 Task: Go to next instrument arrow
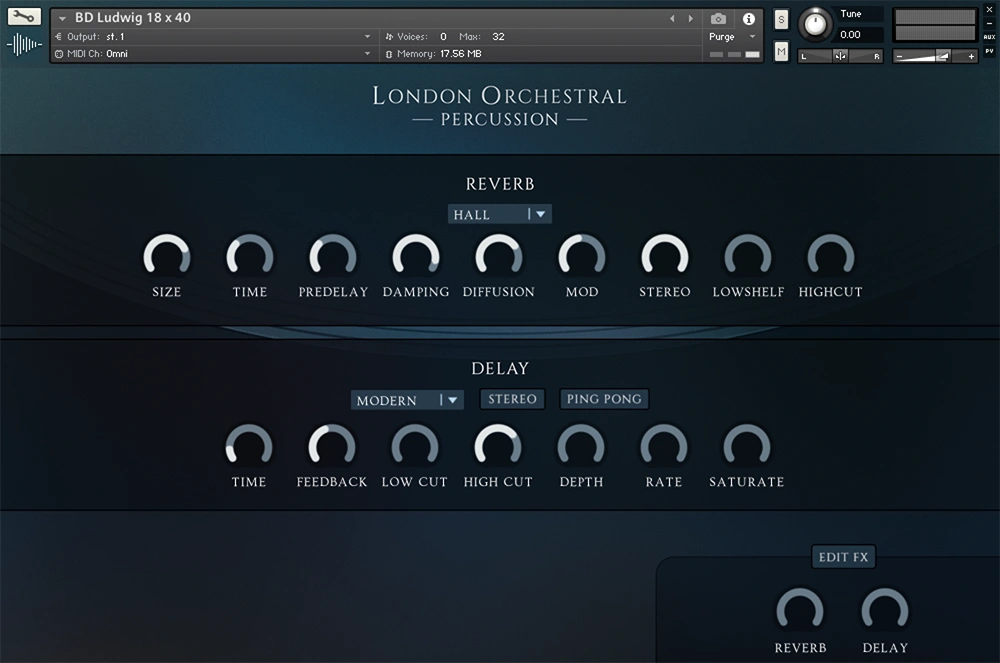[x=691, y=18]
